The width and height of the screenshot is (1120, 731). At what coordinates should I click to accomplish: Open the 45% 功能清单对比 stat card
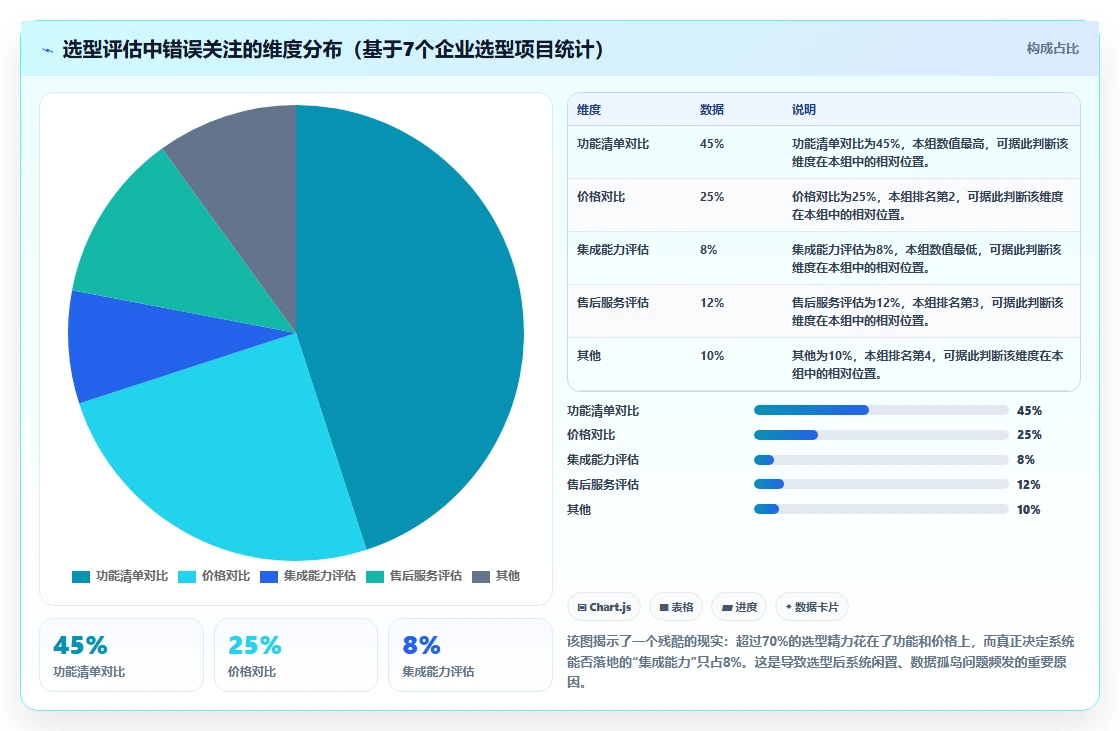[121, 655]
